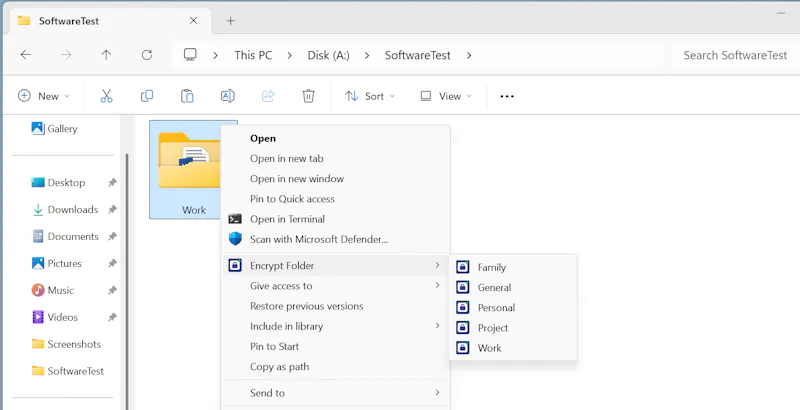Click This PC in address bar
800x410 pixels.
253,55
